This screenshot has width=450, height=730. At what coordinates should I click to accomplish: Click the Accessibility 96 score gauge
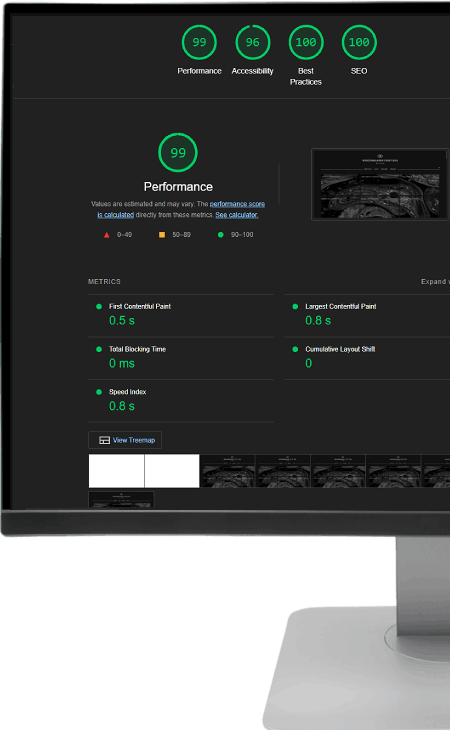[253, 42]
